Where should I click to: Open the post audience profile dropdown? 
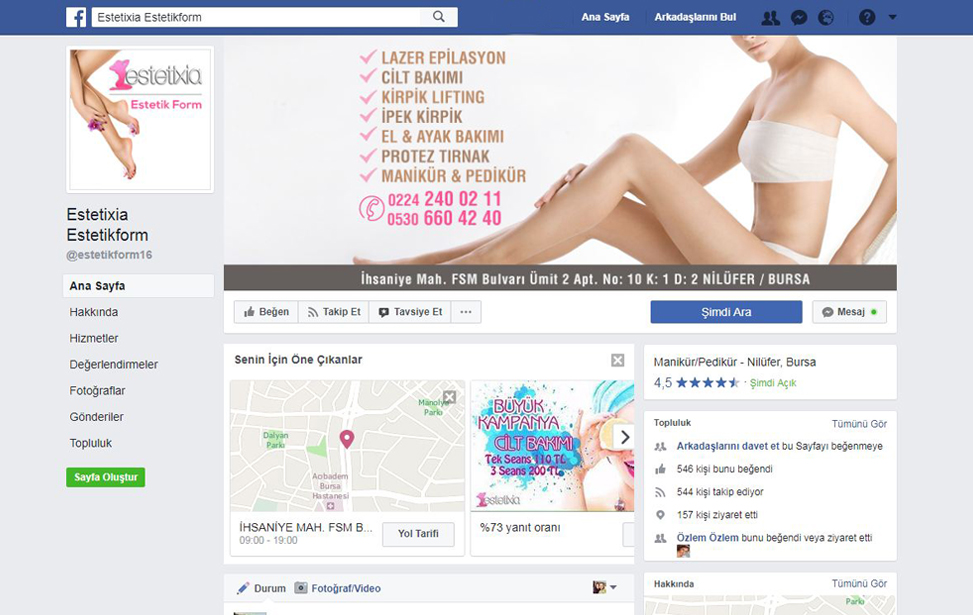pyautogui.click(x=604, y=588)
